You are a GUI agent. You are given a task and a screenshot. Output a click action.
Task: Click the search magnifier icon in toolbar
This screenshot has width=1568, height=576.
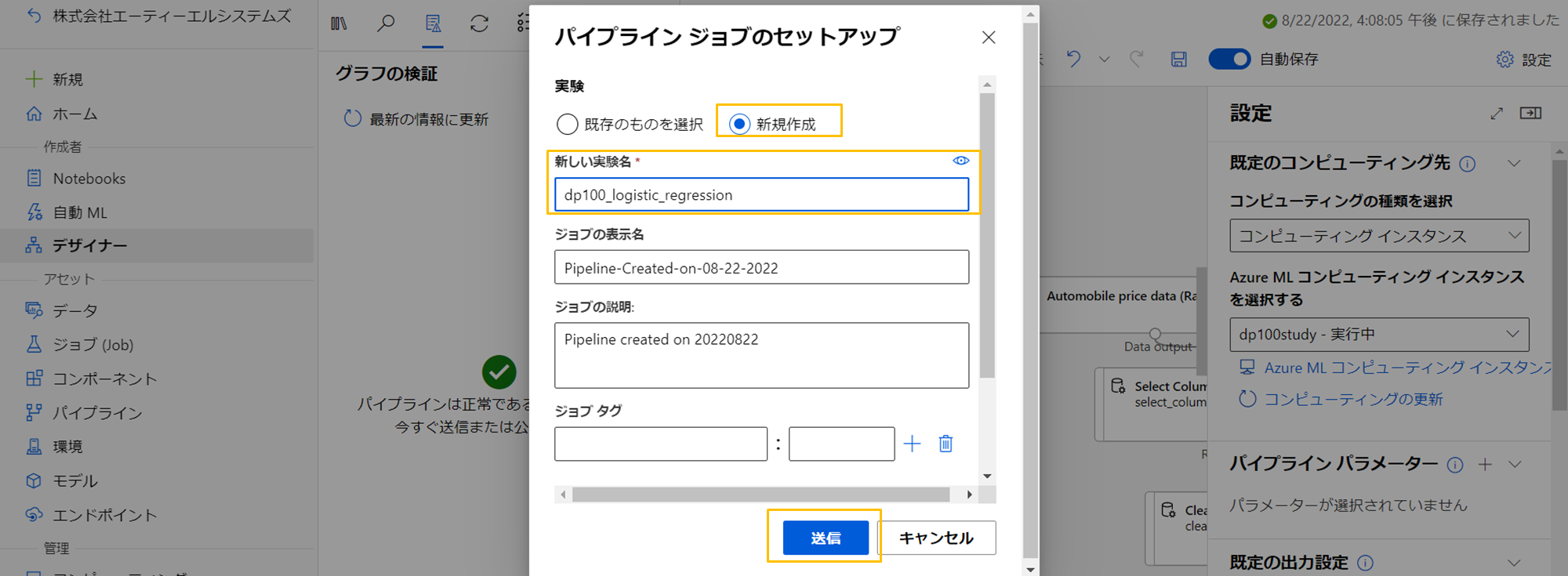pos(385,24)
